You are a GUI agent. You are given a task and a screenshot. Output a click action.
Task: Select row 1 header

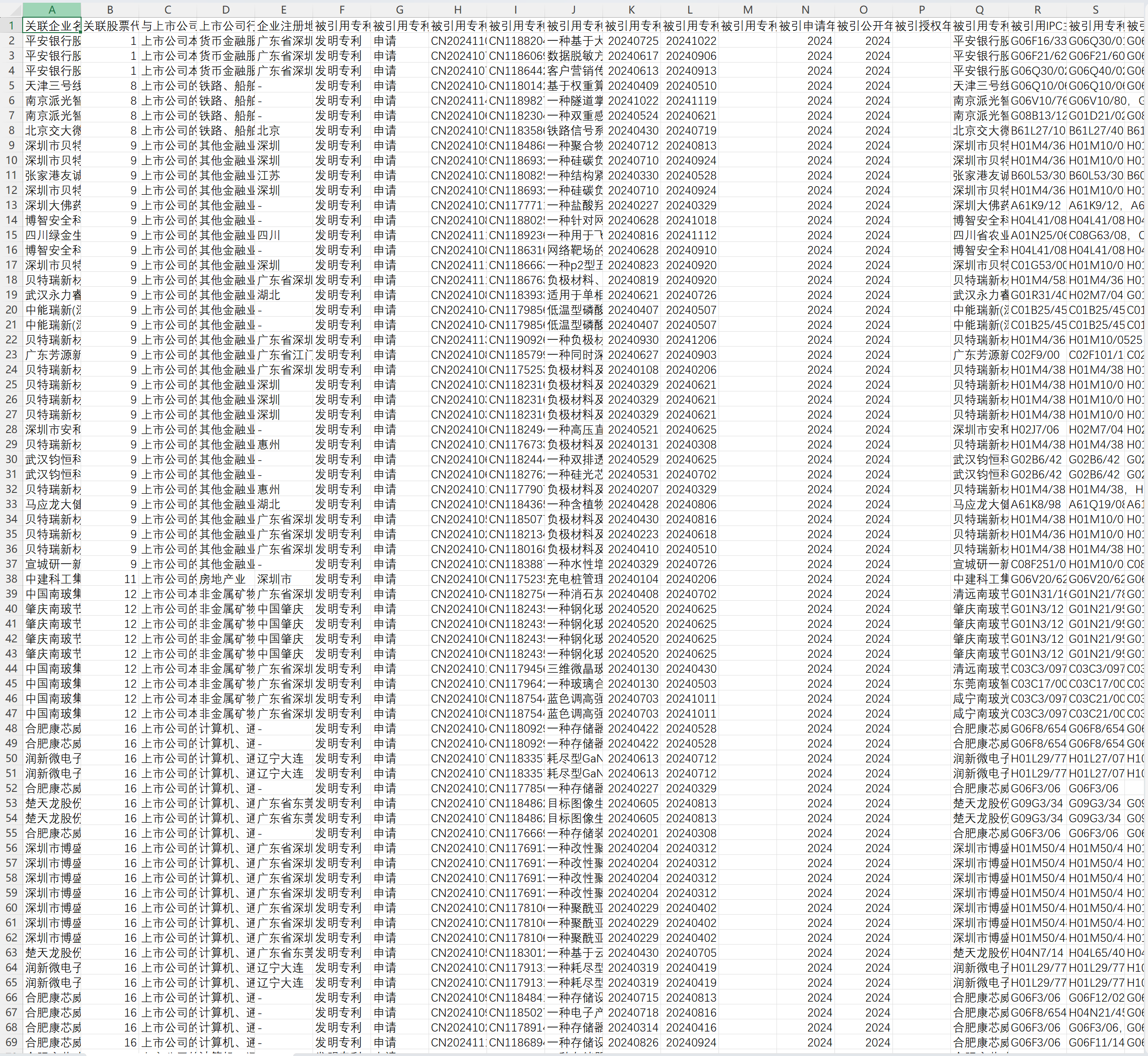(11, 26)
